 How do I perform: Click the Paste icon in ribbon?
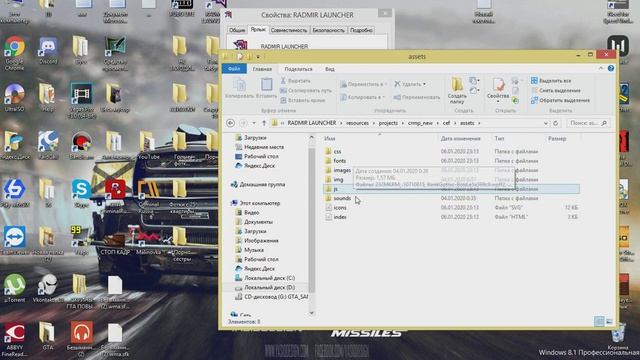[267, 89]
